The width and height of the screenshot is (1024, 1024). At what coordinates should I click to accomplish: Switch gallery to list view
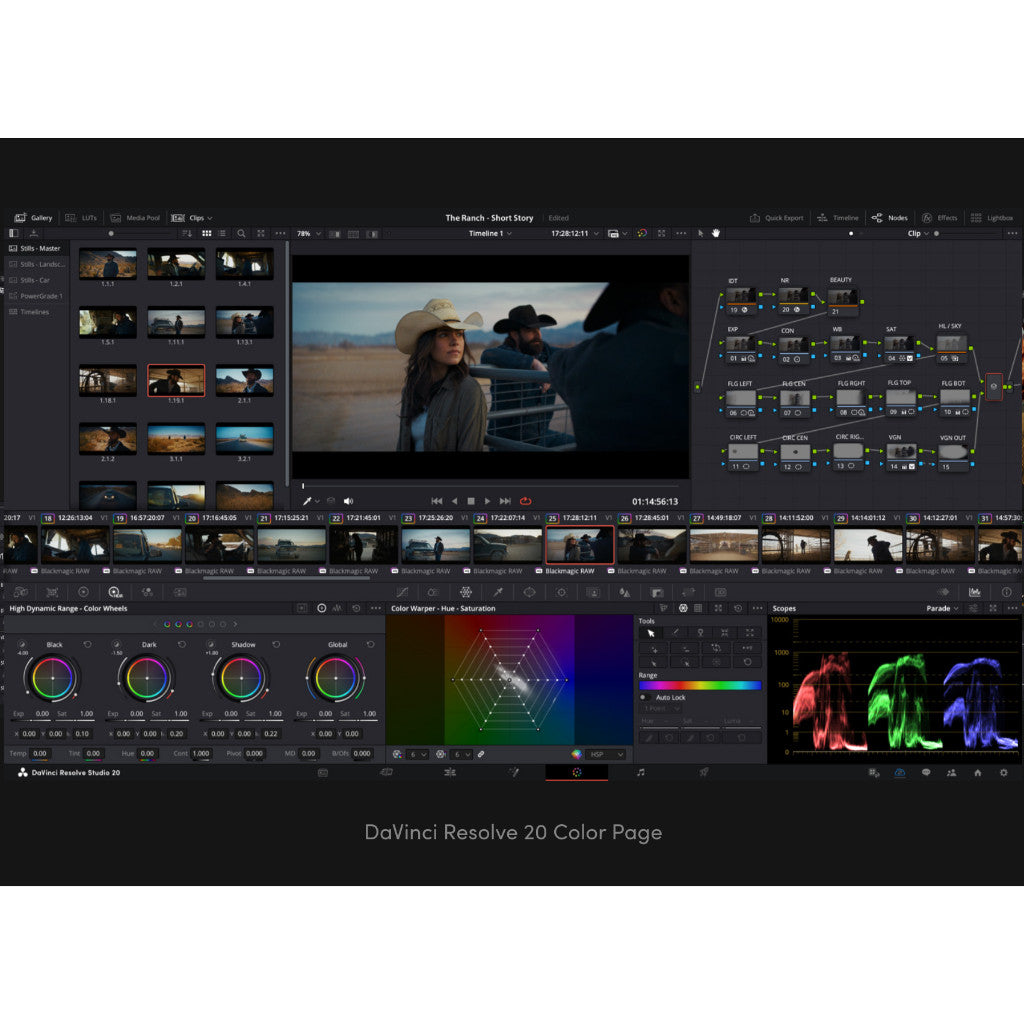coord(223,233)
